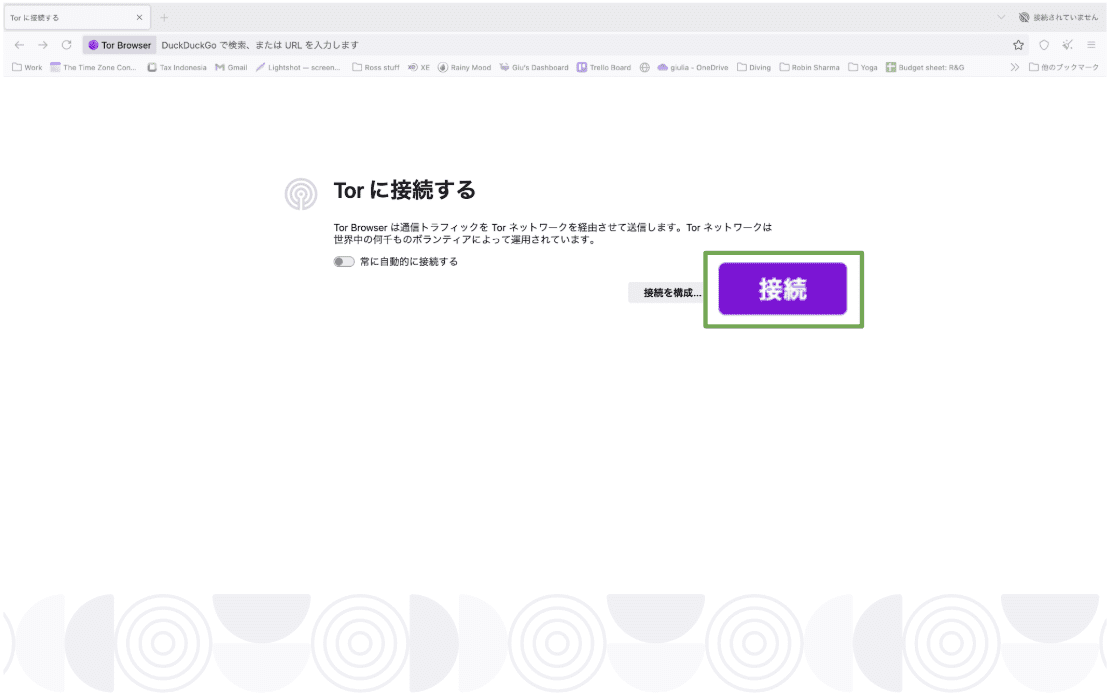Viewport: 1108px width, 699px height.
Task: Open the hamburger application menu
Action: (1091, 45)
